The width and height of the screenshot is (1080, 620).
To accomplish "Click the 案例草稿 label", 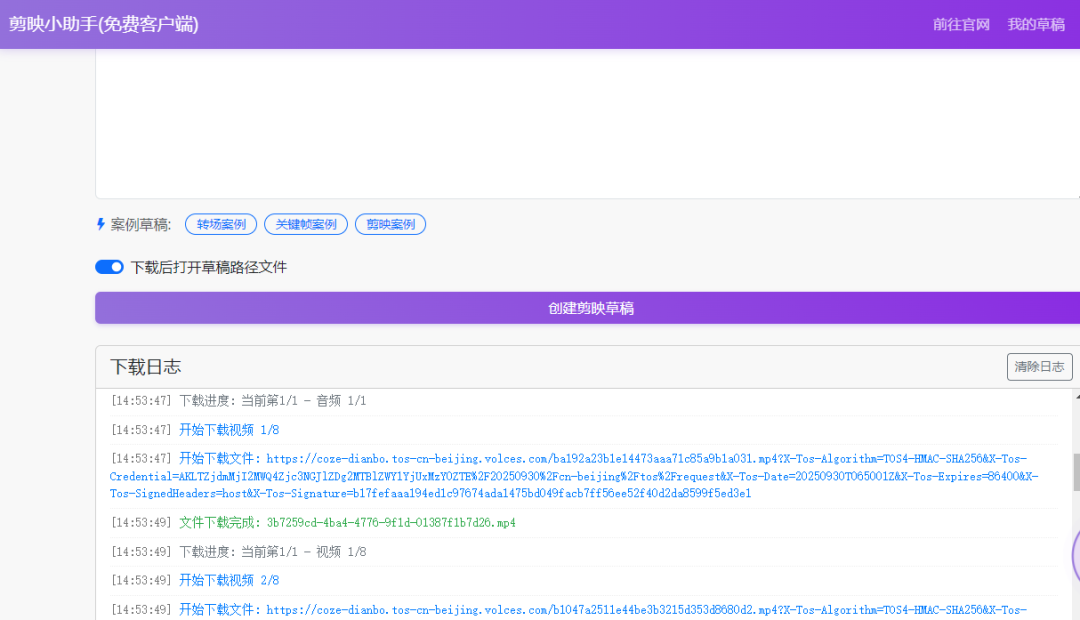I will (x=141, y=225).
